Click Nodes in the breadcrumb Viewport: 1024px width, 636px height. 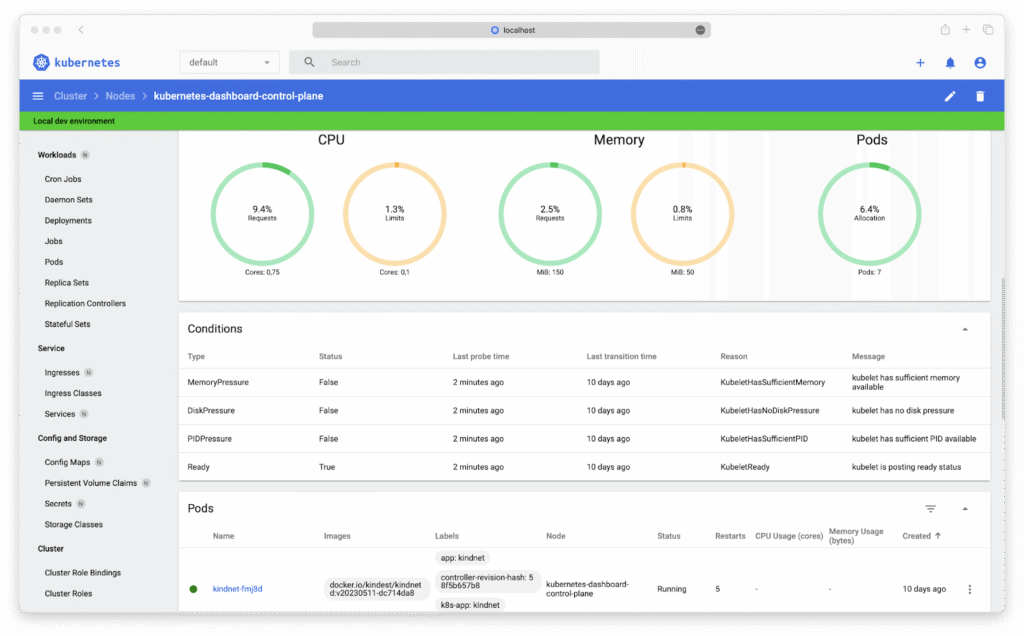(x=120, y=96)
